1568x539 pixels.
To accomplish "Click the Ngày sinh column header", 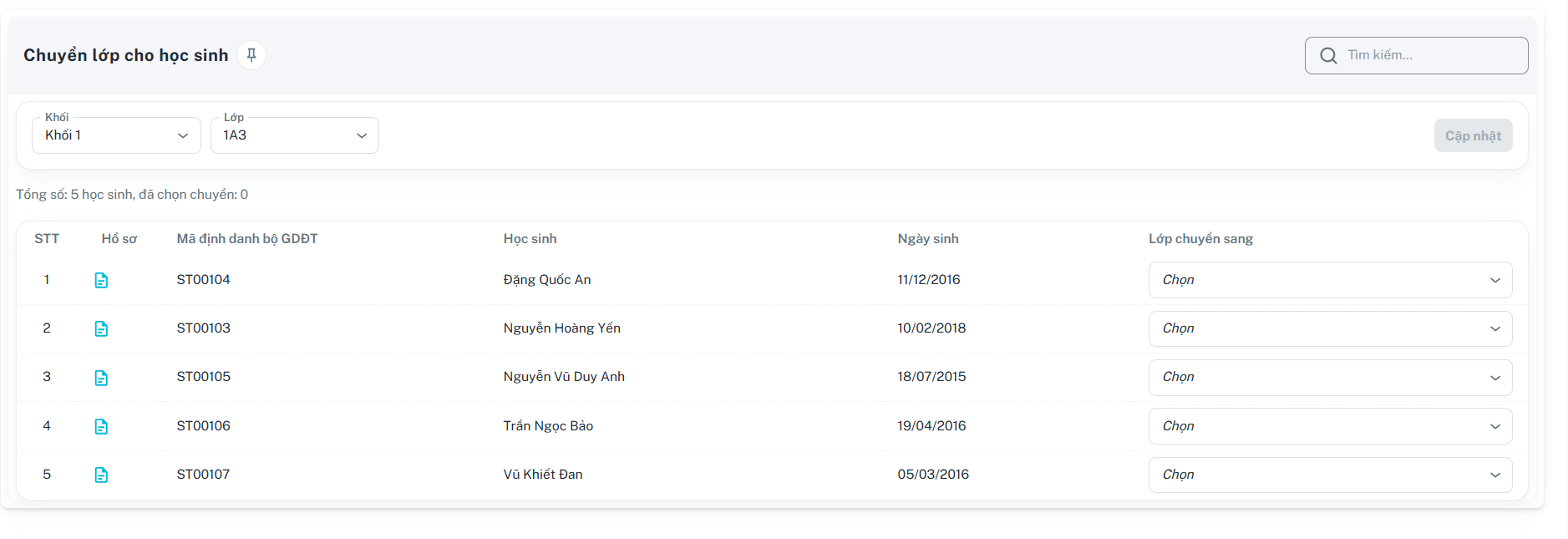I will pyautogui.click(x=928, y=239).
